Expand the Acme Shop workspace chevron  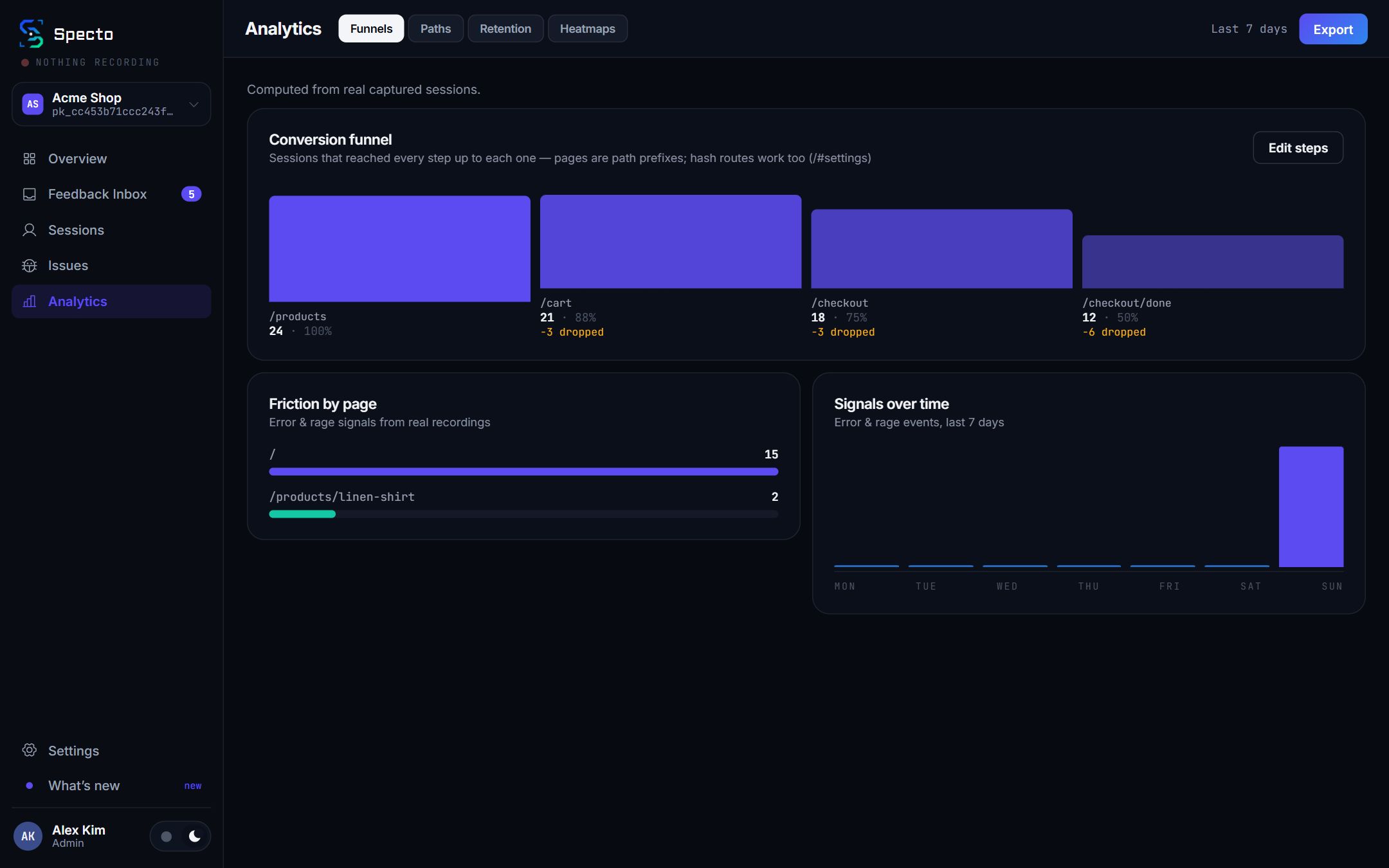coord(194,104)
